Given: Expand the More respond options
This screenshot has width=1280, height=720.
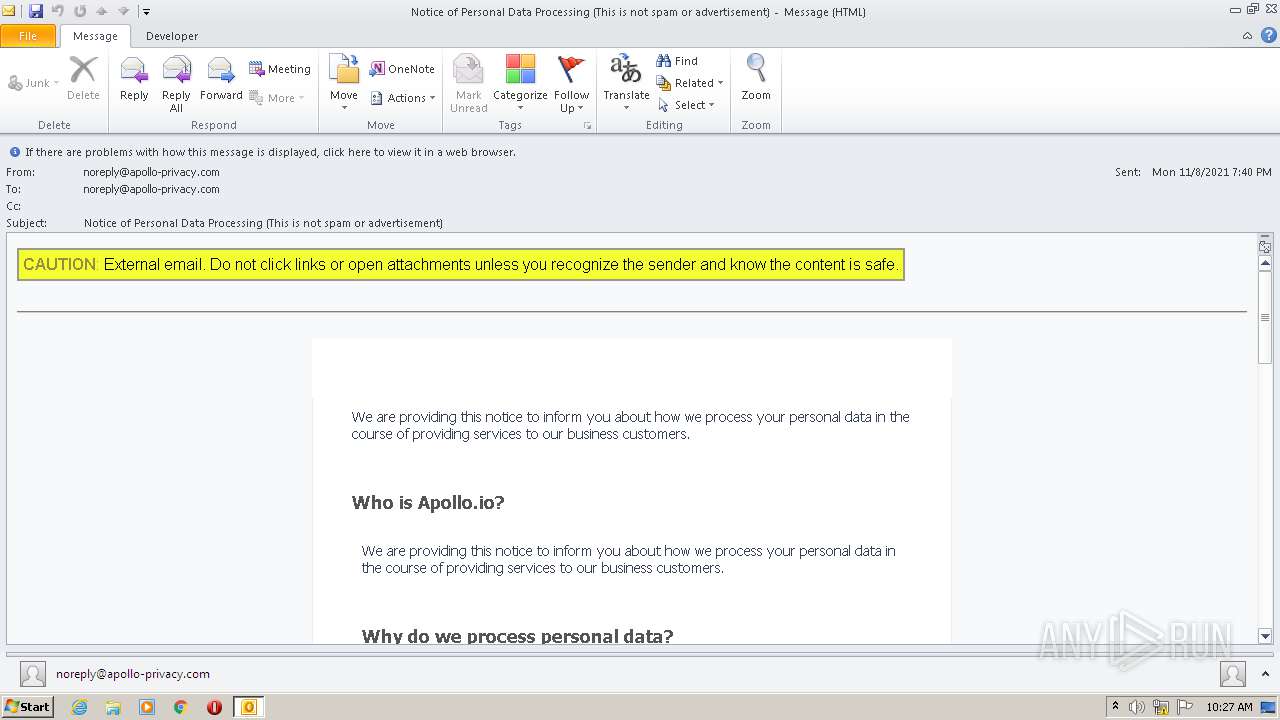Looking at the screenshot, I should pyautogui.click(x=277, y=98).
